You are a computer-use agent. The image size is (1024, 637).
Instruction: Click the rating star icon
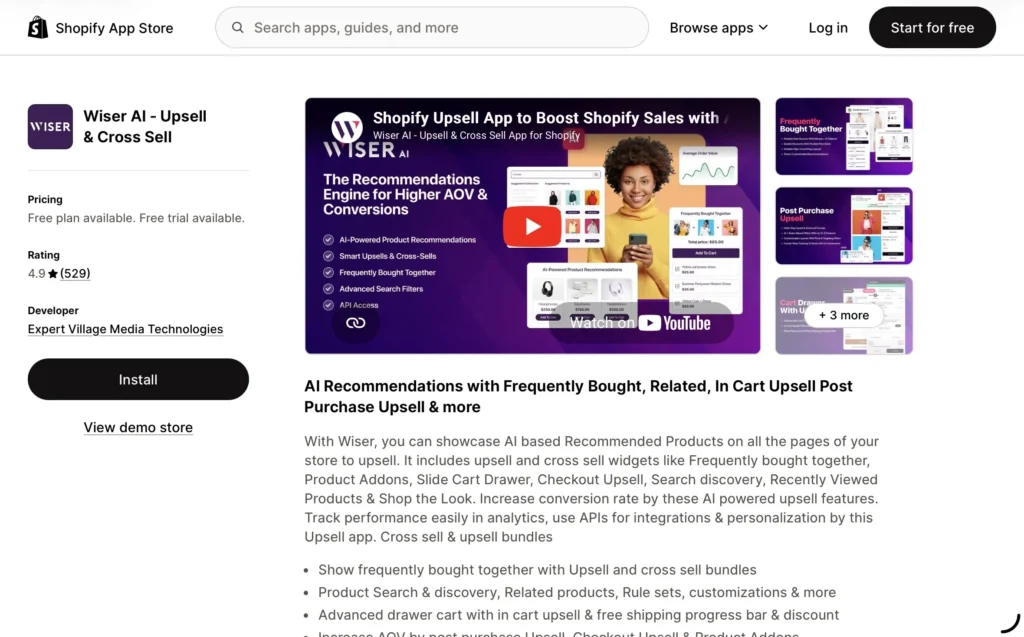click(53, 274)
